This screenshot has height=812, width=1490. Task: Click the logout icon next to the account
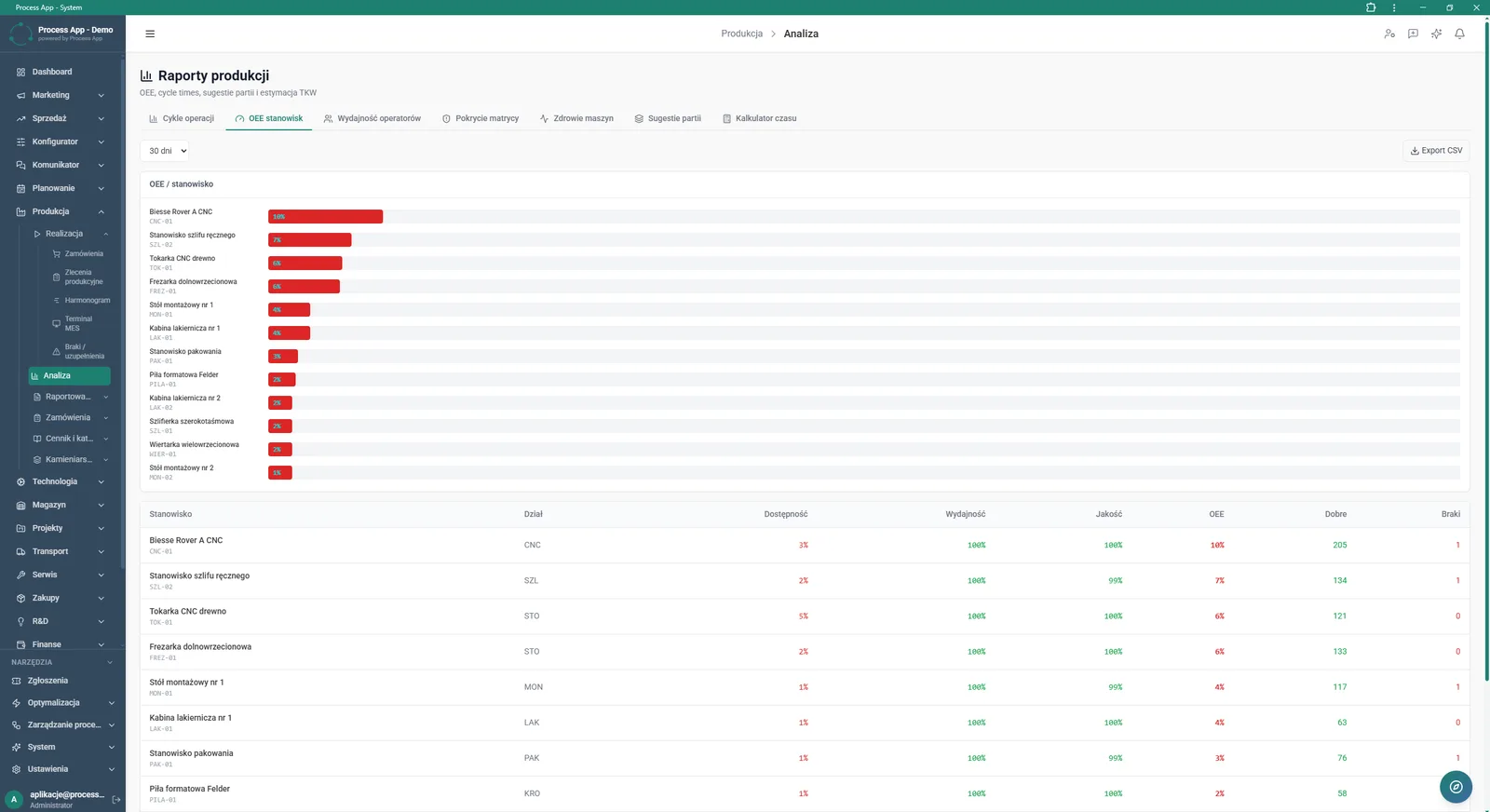pos(116,799)
